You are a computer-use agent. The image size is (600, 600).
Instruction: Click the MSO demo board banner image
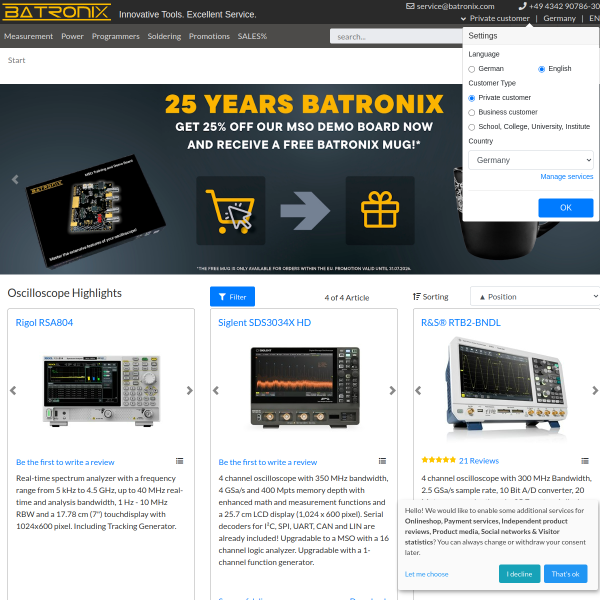(96, 210)
